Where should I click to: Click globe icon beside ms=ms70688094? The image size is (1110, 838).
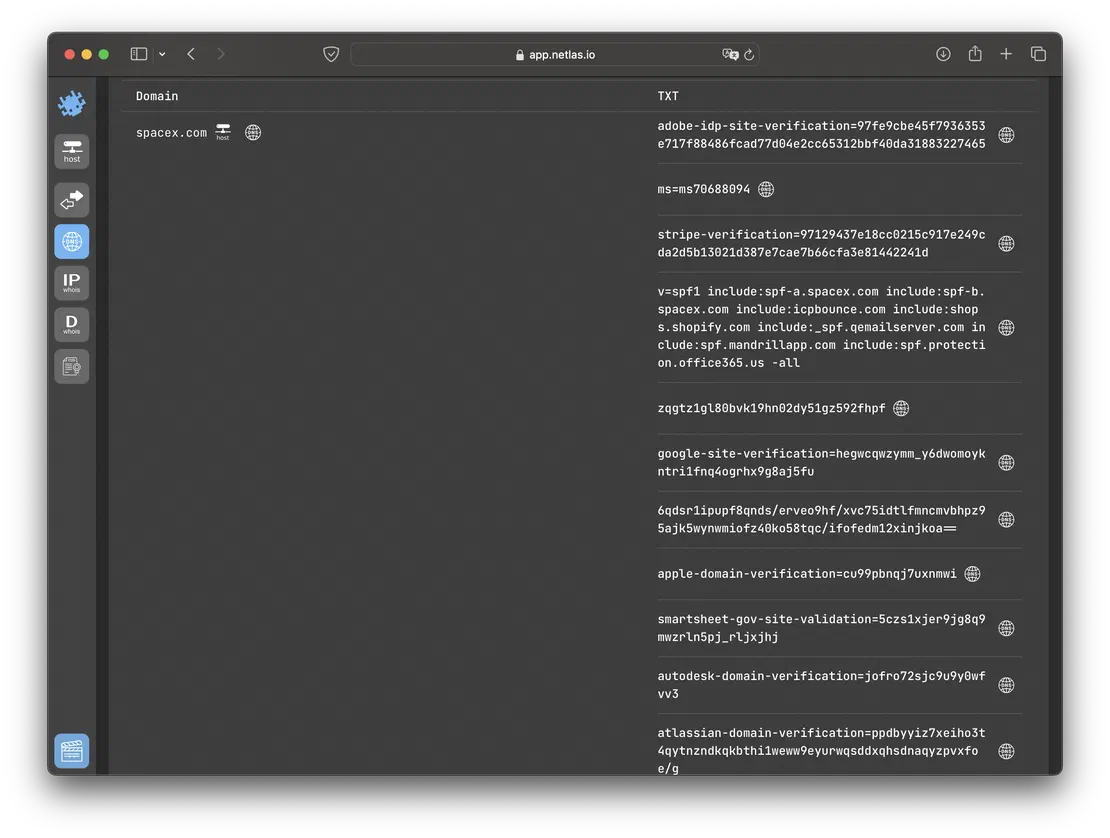766,189
